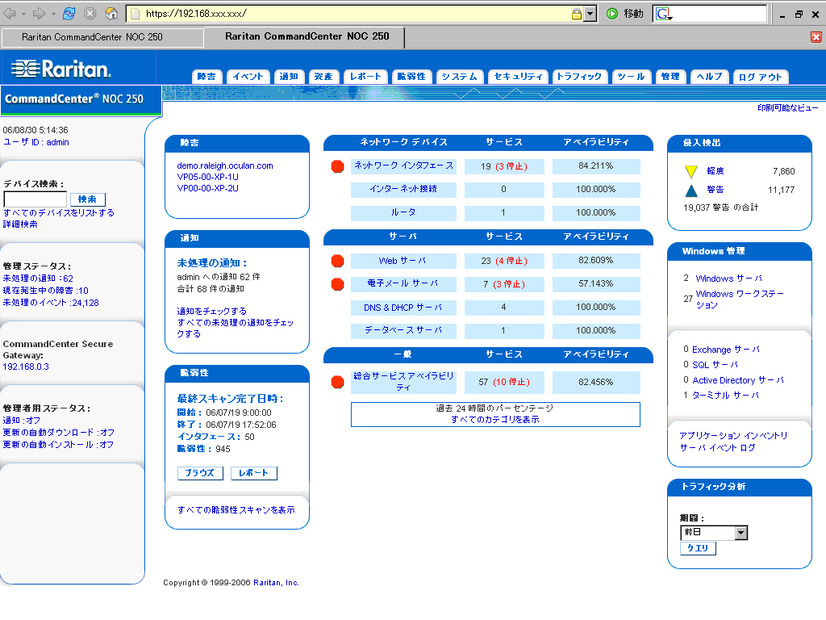Click the blue triangle 警告 intrusion icon
This screenshot has width=826, height=620.
(691, 190)
